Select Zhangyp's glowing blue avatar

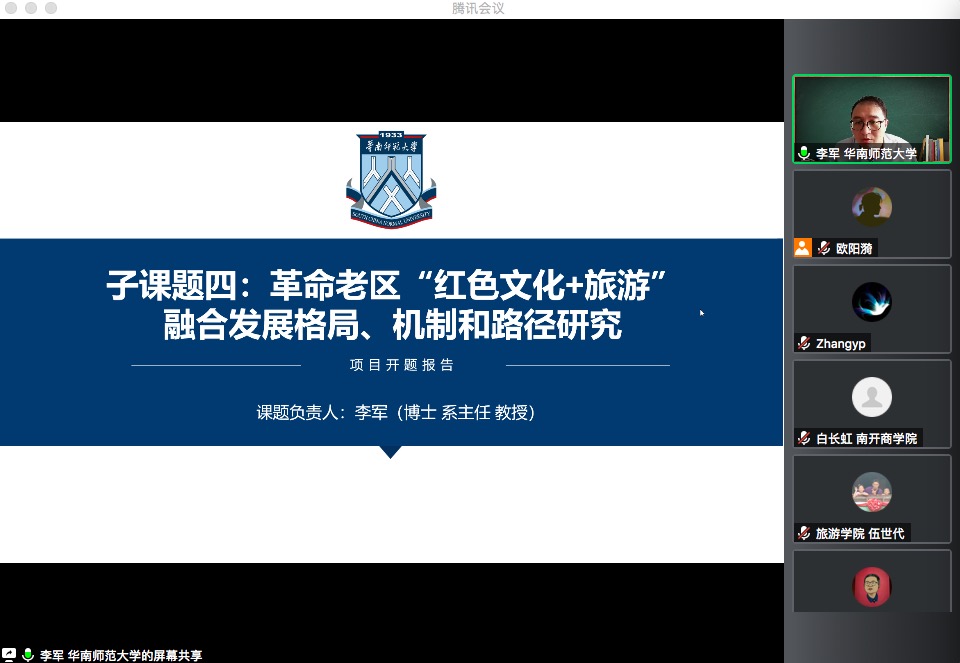click(872, 302)
